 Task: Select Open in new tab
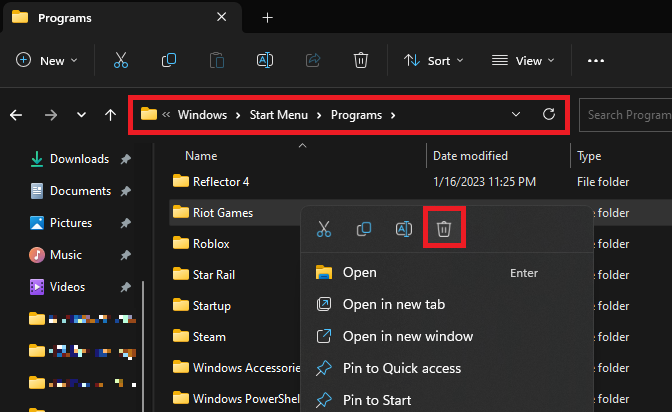pos(393,304)
